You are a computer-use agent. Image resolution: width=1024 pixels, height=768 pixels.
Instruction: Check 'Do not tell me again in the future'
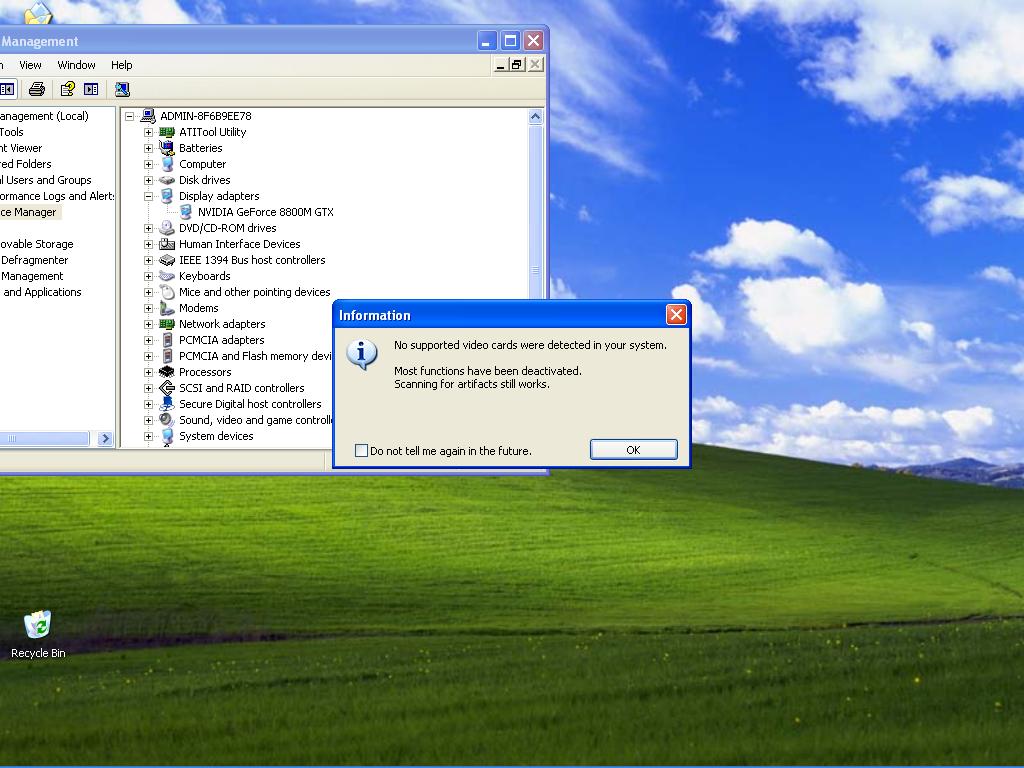click(x=361, y=450)
